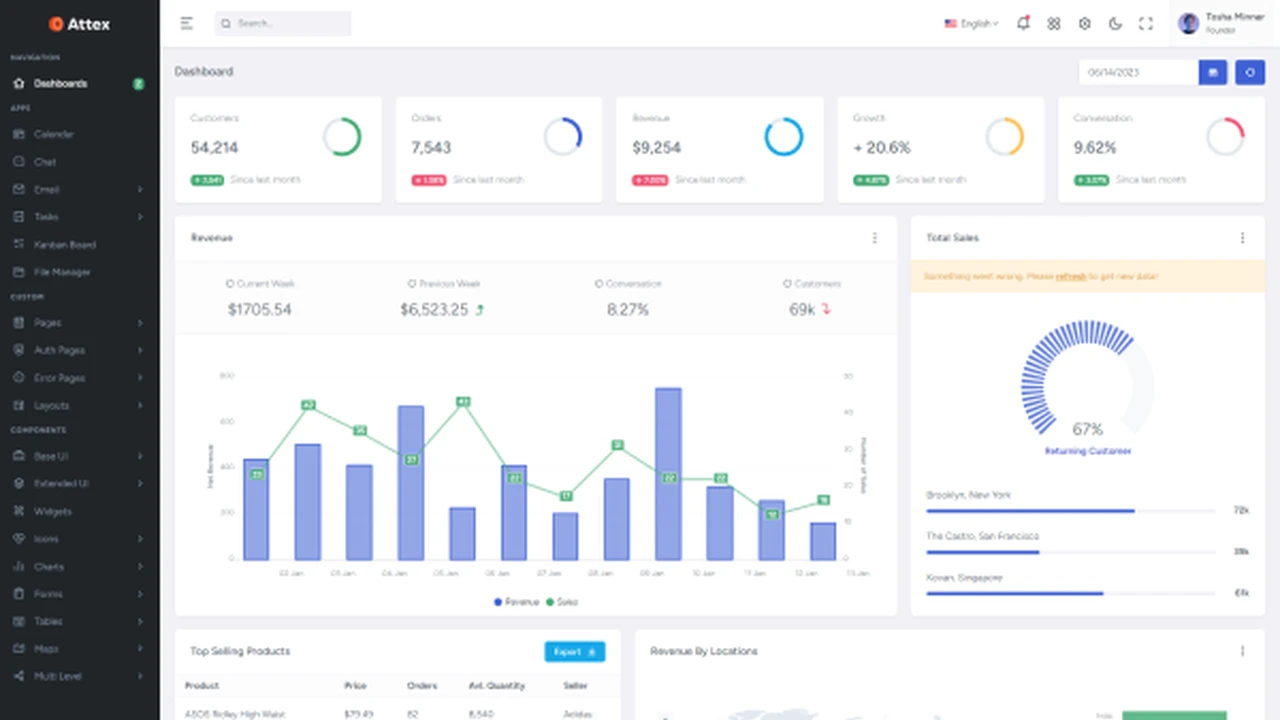Click the tallest bar in Revenue chart
This screenshot has width=1280, height=720.
[669, 473]
